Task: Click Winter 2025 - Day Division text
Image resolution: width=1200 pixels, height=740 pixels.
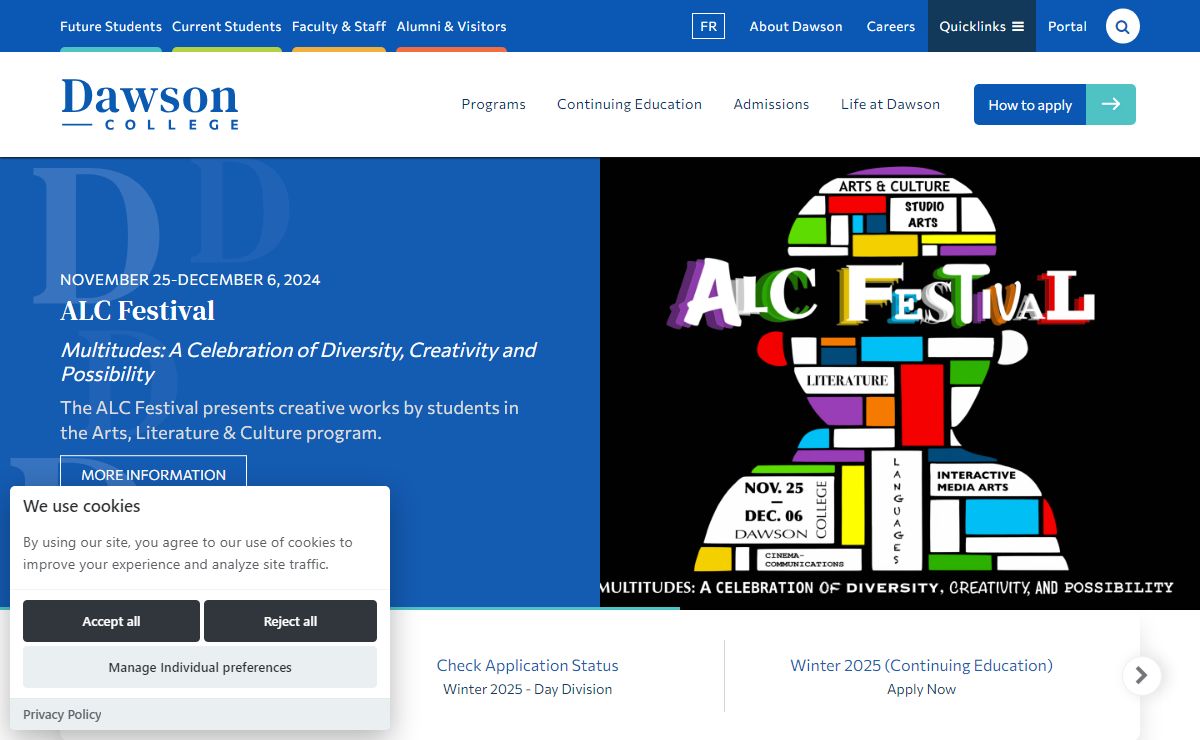Action: [x=527, y=689]
